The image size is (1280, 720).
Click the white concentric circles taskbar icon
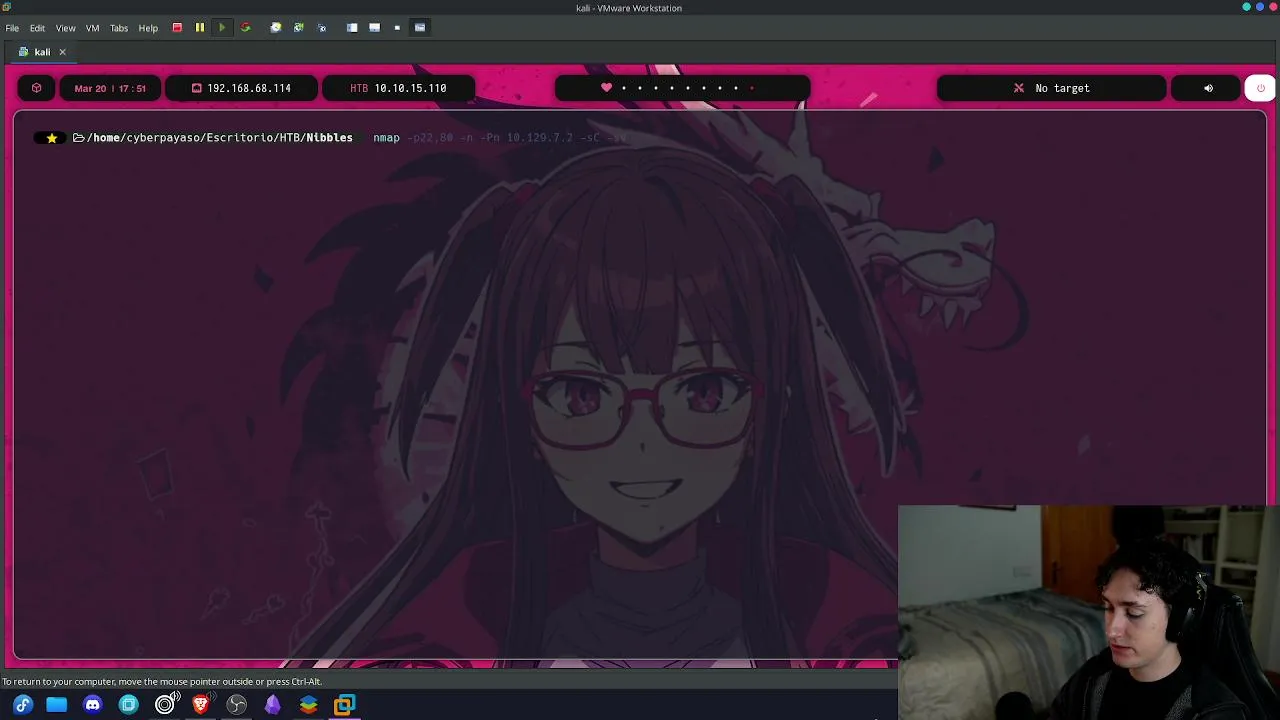point(165,705)
